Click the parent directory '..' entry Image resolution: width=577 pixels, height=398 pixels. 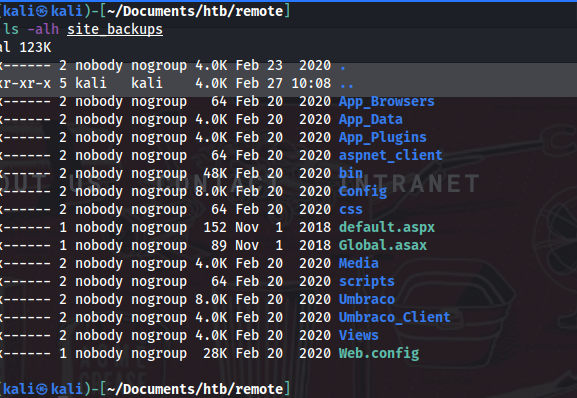coord(347,85)
